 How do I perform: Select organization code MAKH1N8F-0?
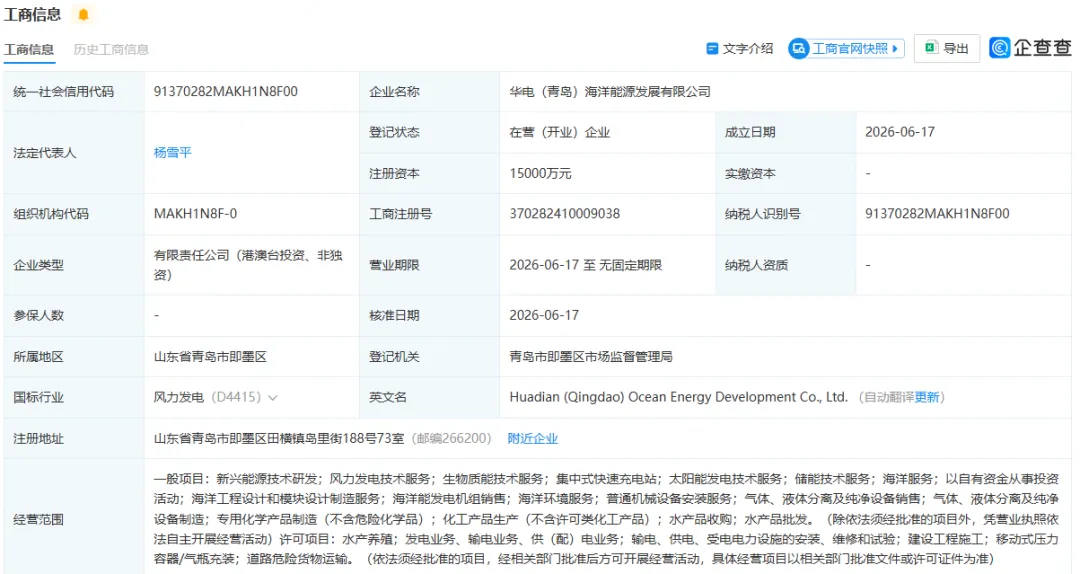click(195, 214)
